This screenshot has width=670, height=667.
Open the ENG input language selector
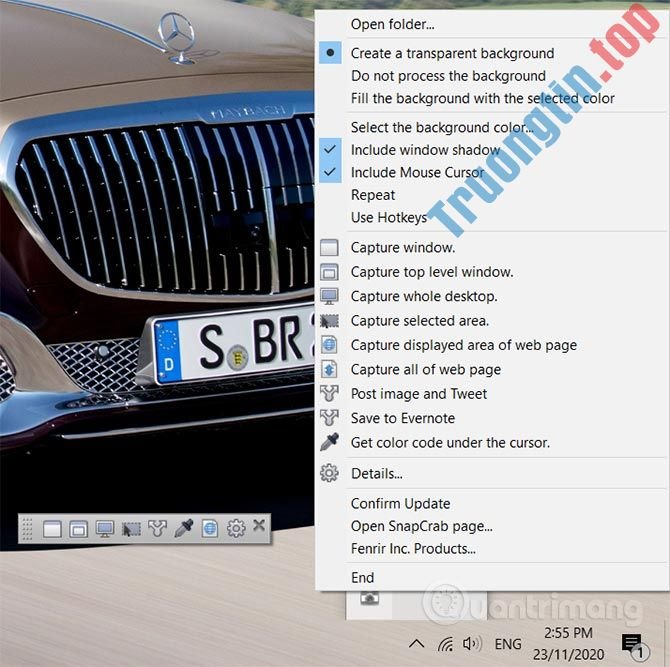click(508, 643)
